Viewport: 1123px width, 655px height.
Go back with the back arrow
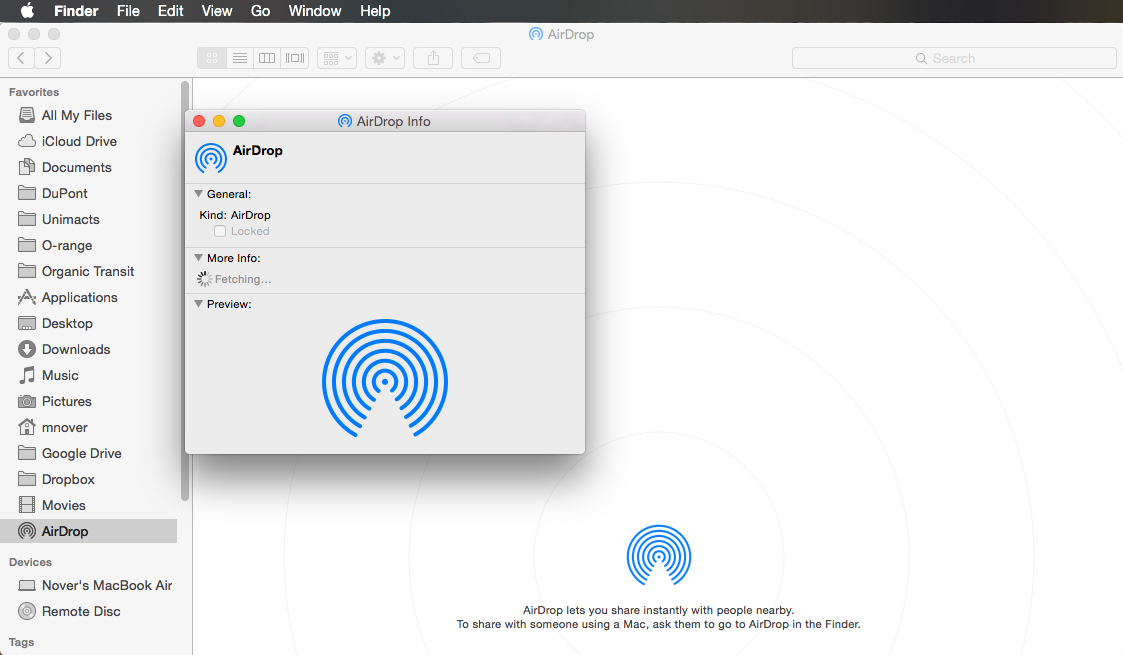click(x=21, y=58)
